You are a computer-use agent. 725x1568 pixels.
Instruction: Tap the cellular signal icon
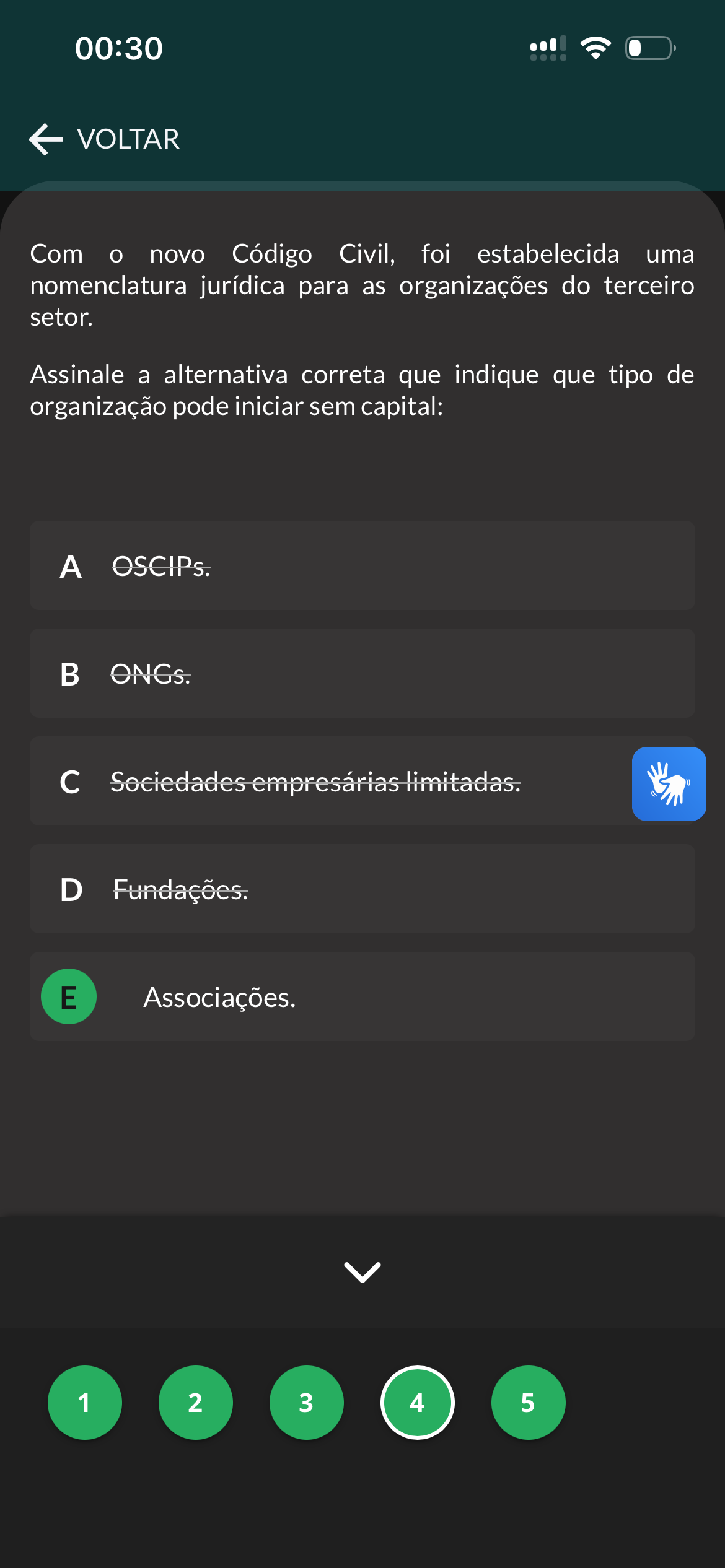548,48
